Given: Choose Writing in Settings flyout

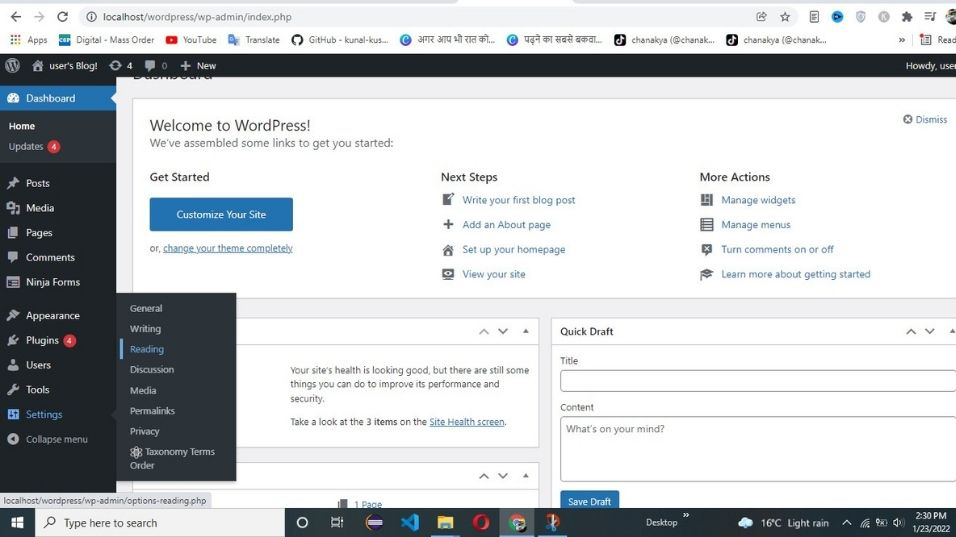Looking at the screenshot, I should pos(145,329).
